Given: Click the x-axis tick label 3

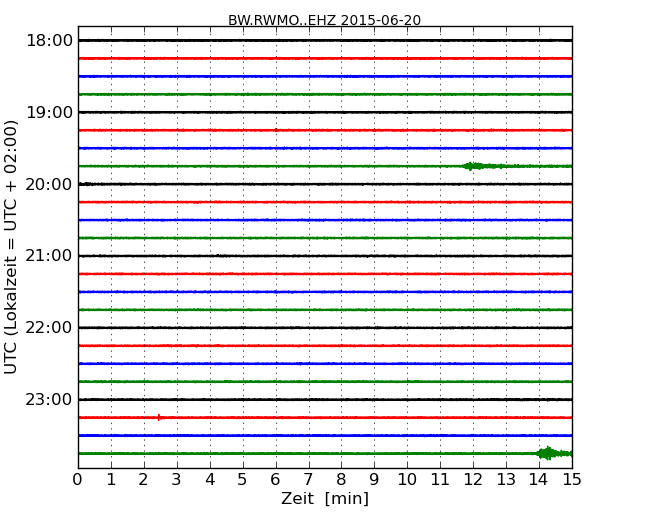Looking at the screenshot, I should [x=177, y=480].
